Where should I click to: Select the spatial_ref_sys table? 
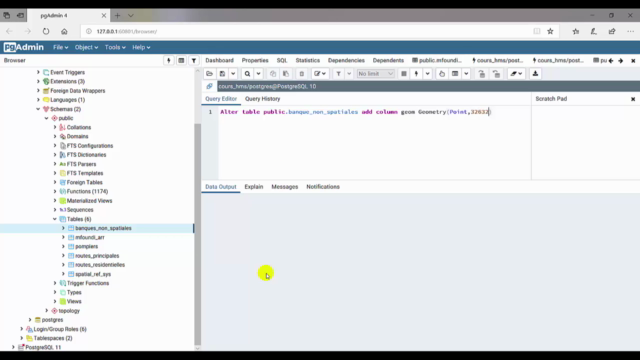coord(93,274)
